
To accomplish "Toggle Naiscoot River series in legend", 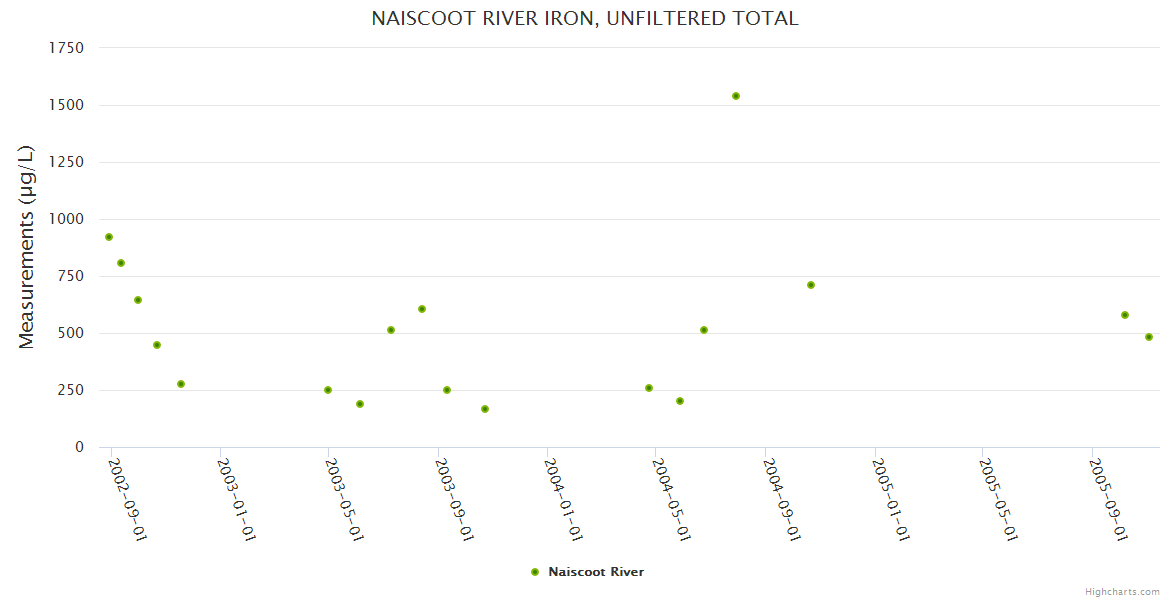I will pos(595,572).
